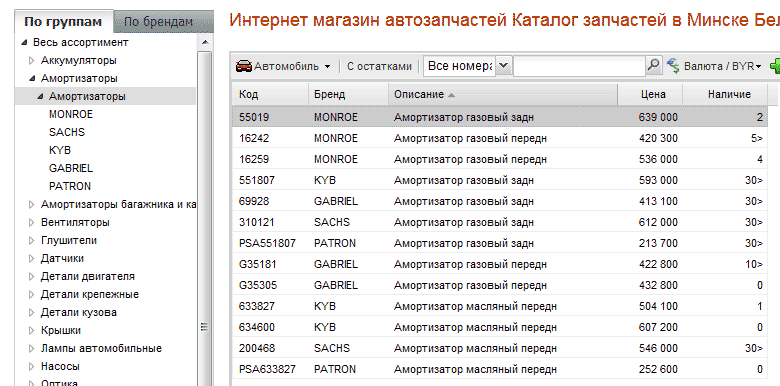Select KYB in the category tree
The height and width of the screenshot is (386, 780).
60,150
